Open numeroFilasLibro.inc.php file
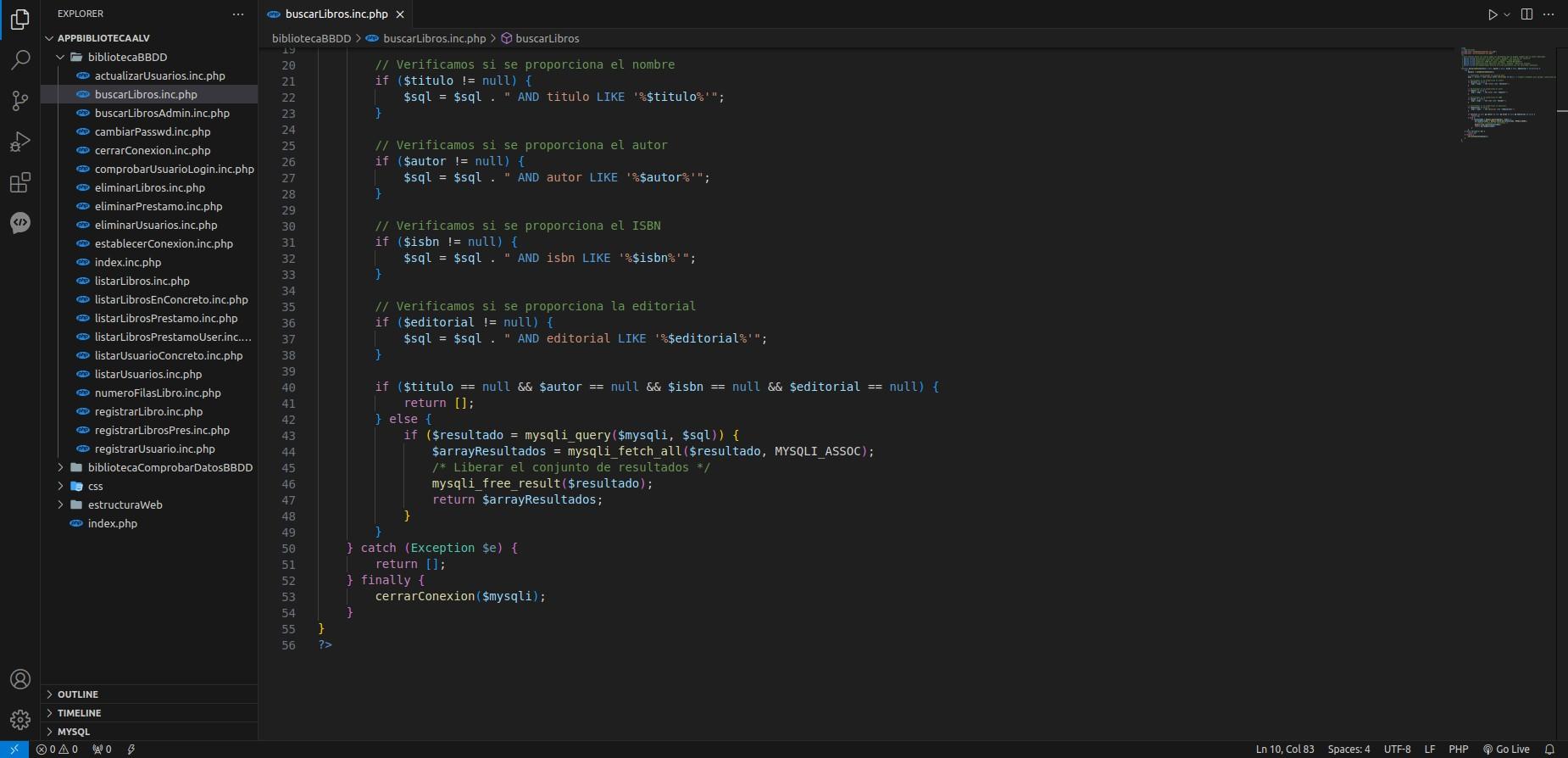The width and height of the screenshot is (1568, 758). point(149,393)
